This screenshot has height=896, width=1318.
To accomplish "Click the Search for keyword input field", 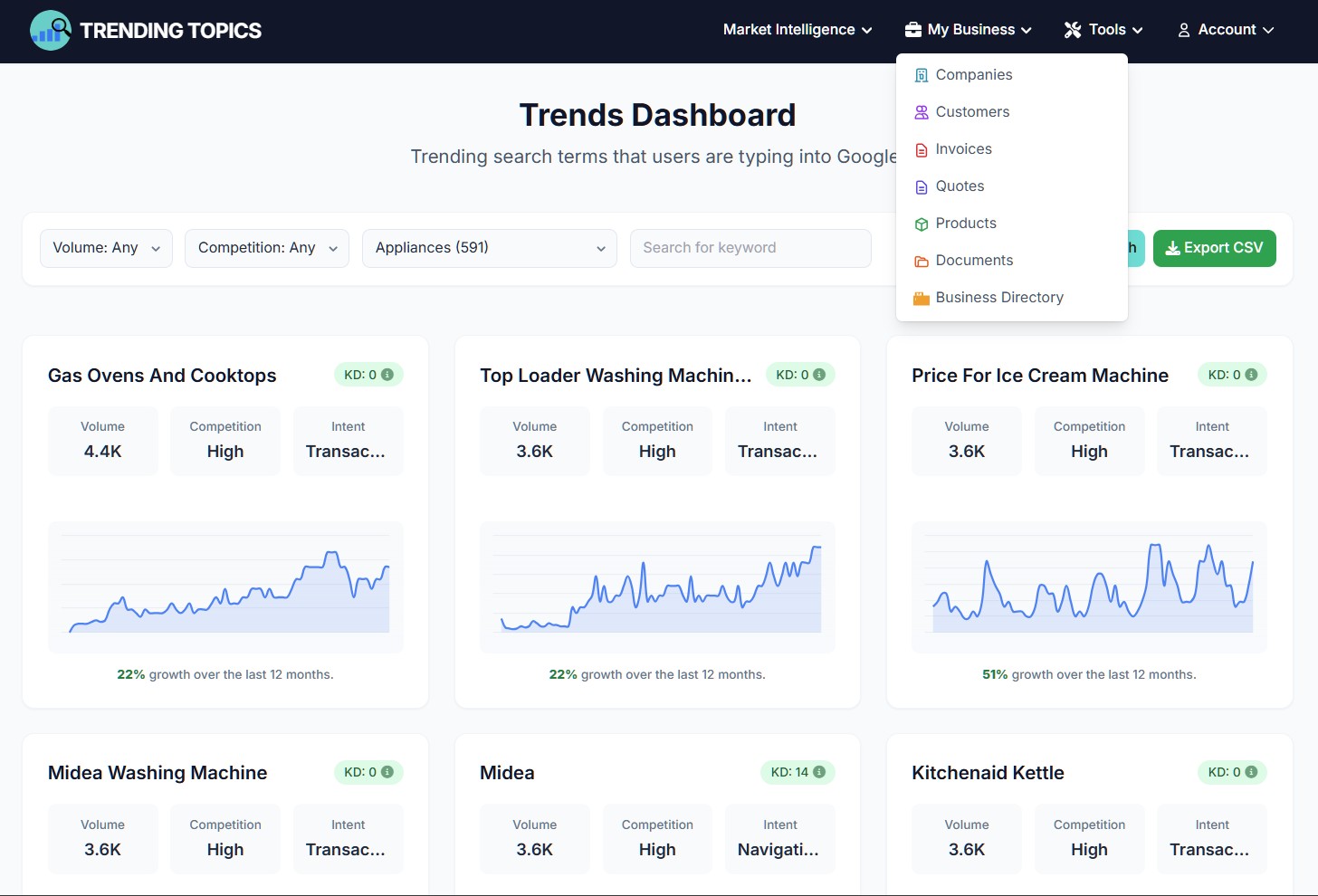I will click(x=750, y=247).
